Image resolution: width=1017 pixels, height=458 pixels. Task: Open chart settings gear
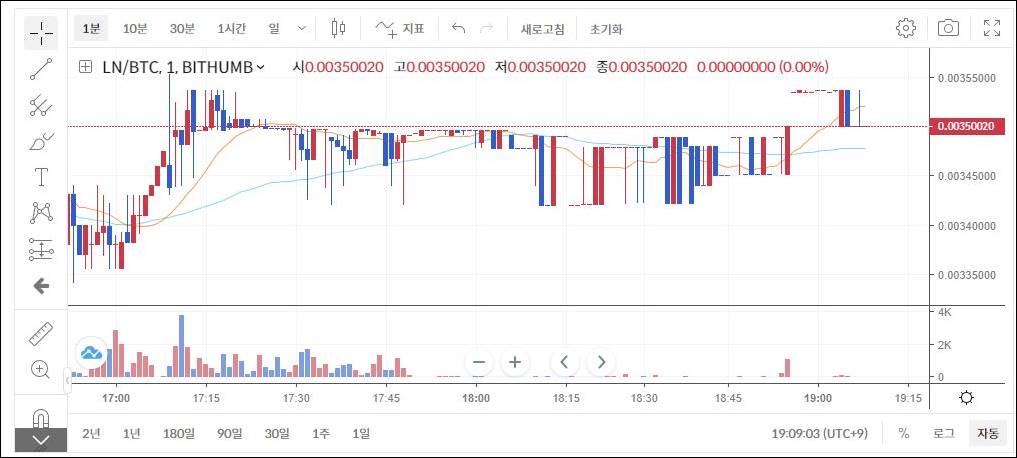coord(905,28)
